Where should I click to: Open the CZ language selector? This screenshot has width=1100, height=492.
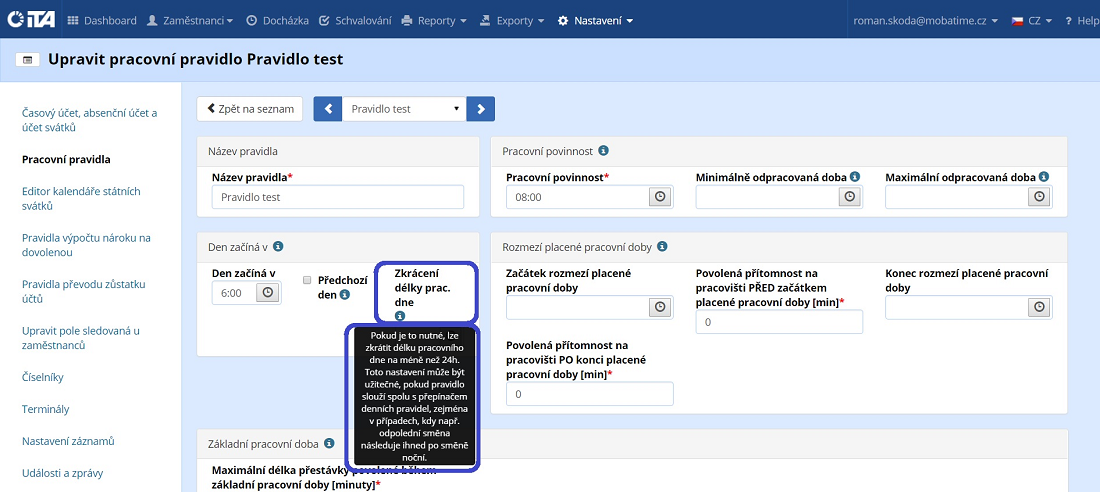pyautogui.click(x=1029, y=20)
